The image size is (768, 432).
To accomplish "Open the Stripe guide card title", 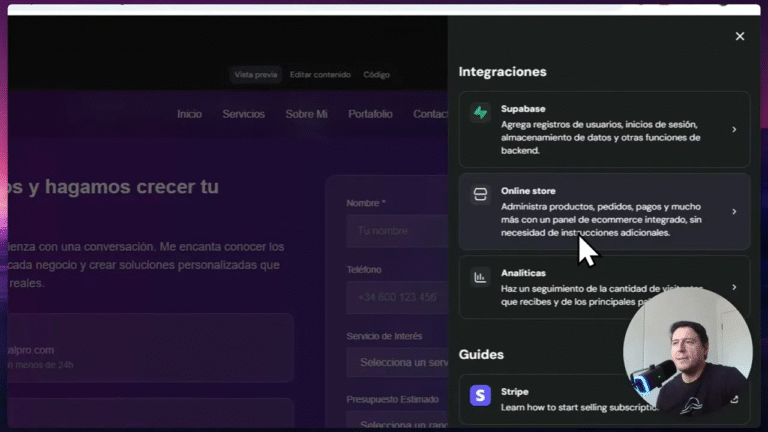I will [x=515, y=392].
